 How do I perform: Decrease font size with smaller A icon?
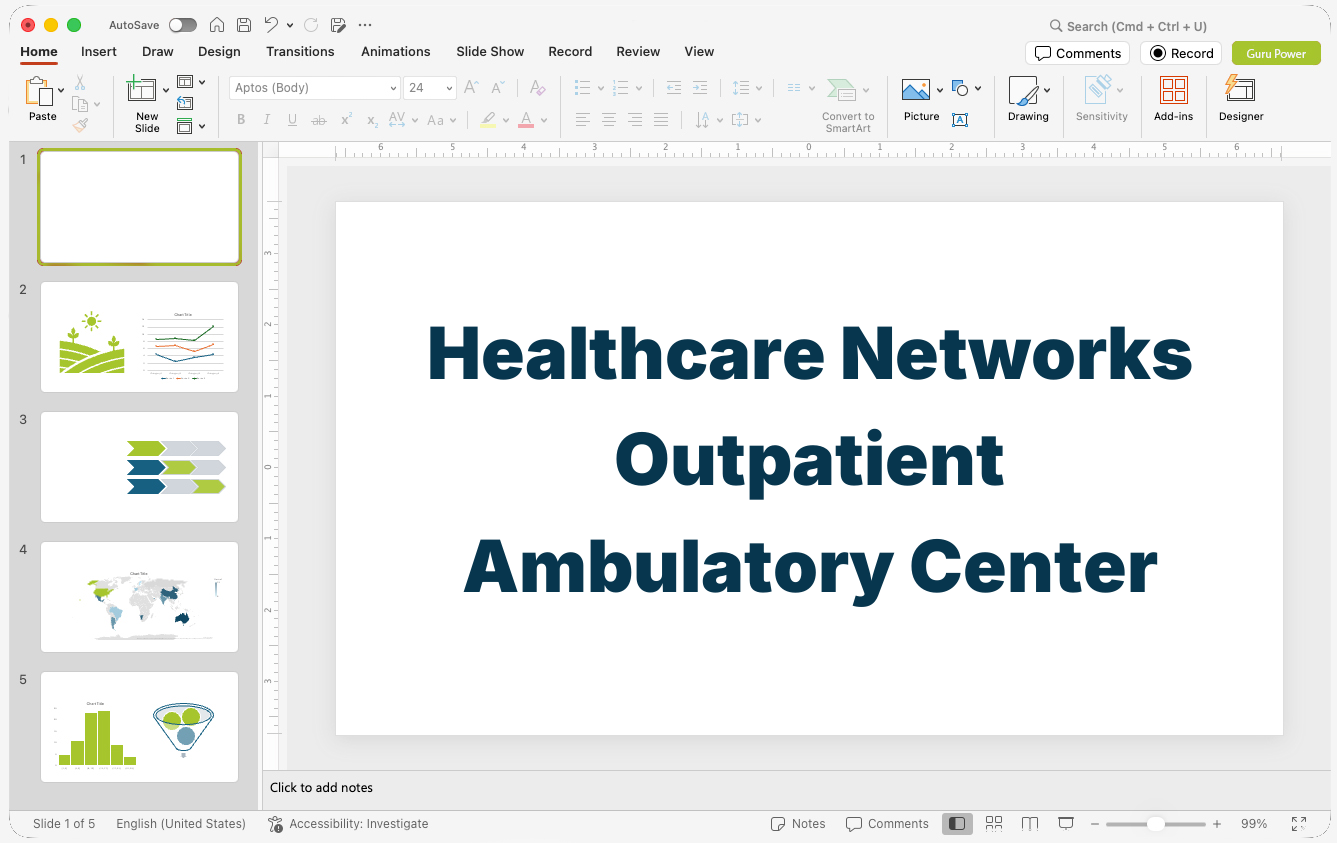[x=497, y=88]
